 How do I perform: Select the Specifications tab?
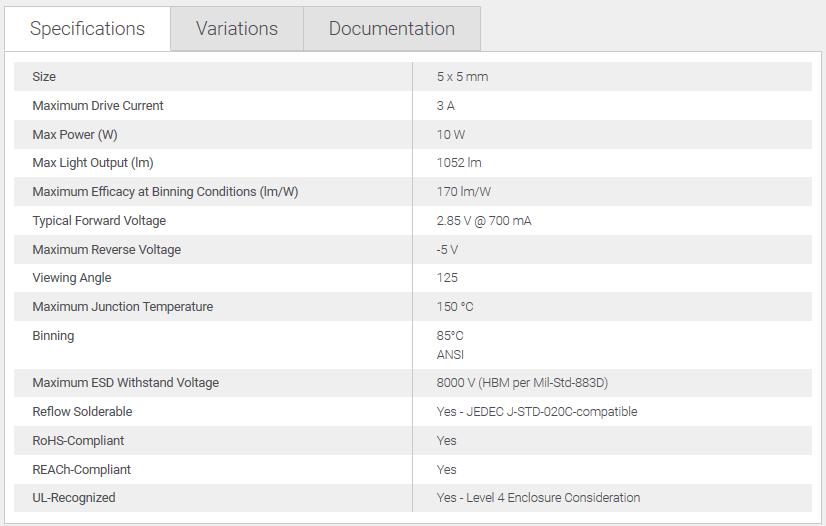(x=87, y=29)
